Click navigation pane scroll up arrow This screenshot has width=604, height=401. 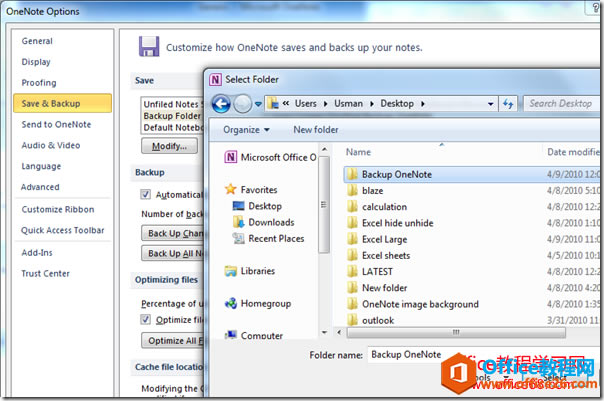pos(324,149)
